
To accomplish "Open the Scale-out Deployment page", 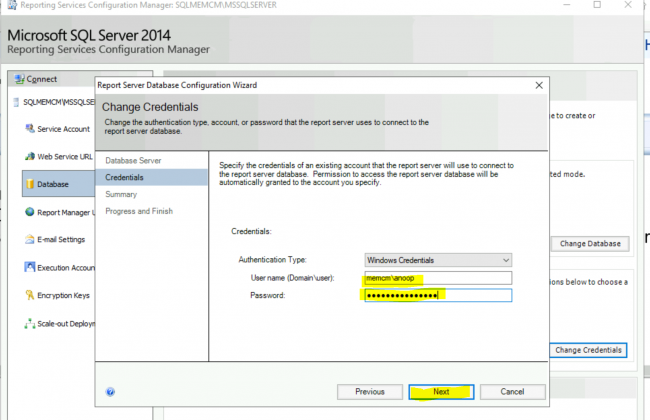I will pyautogui.click(x=66, y=324).
